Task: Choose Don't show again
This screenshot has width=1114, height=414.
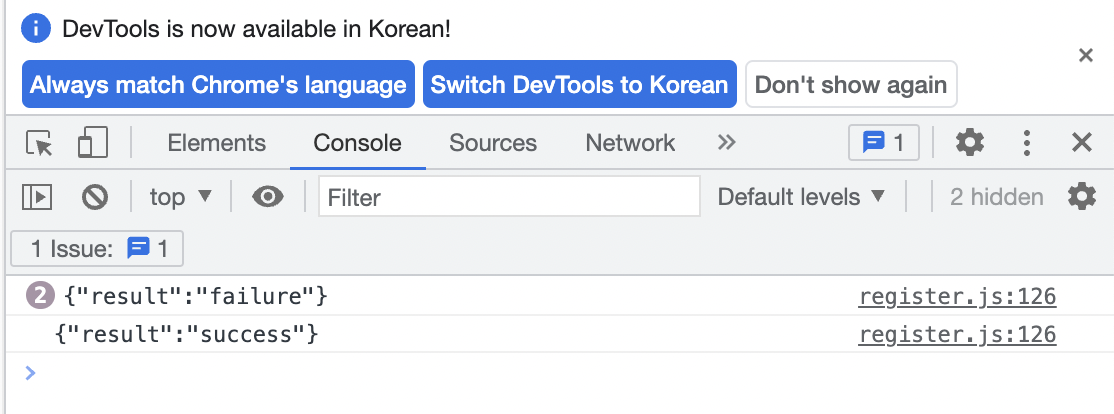Action: [850, 85]
